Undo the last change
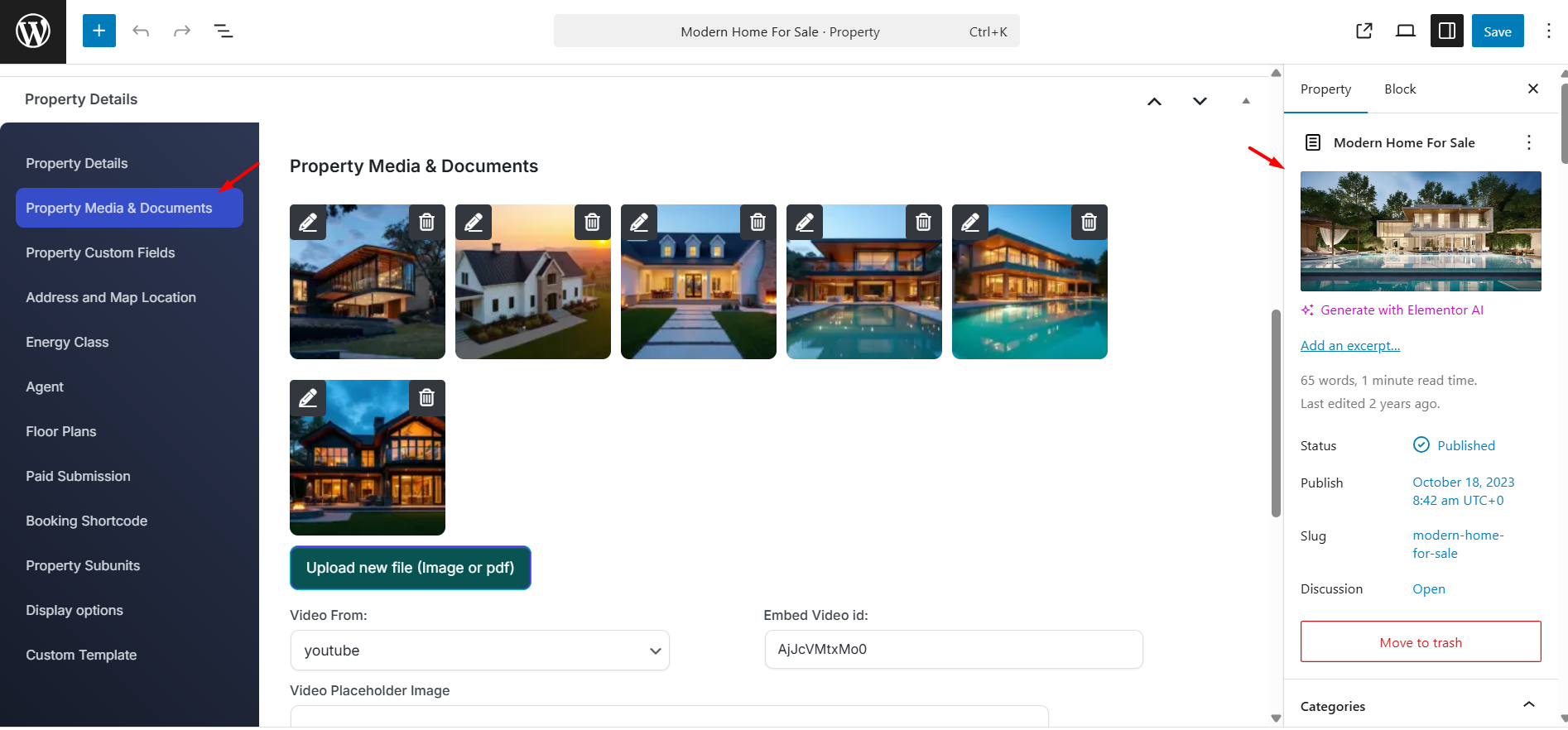The width and height of the screenshot is (1568, 730). point(141,31)
